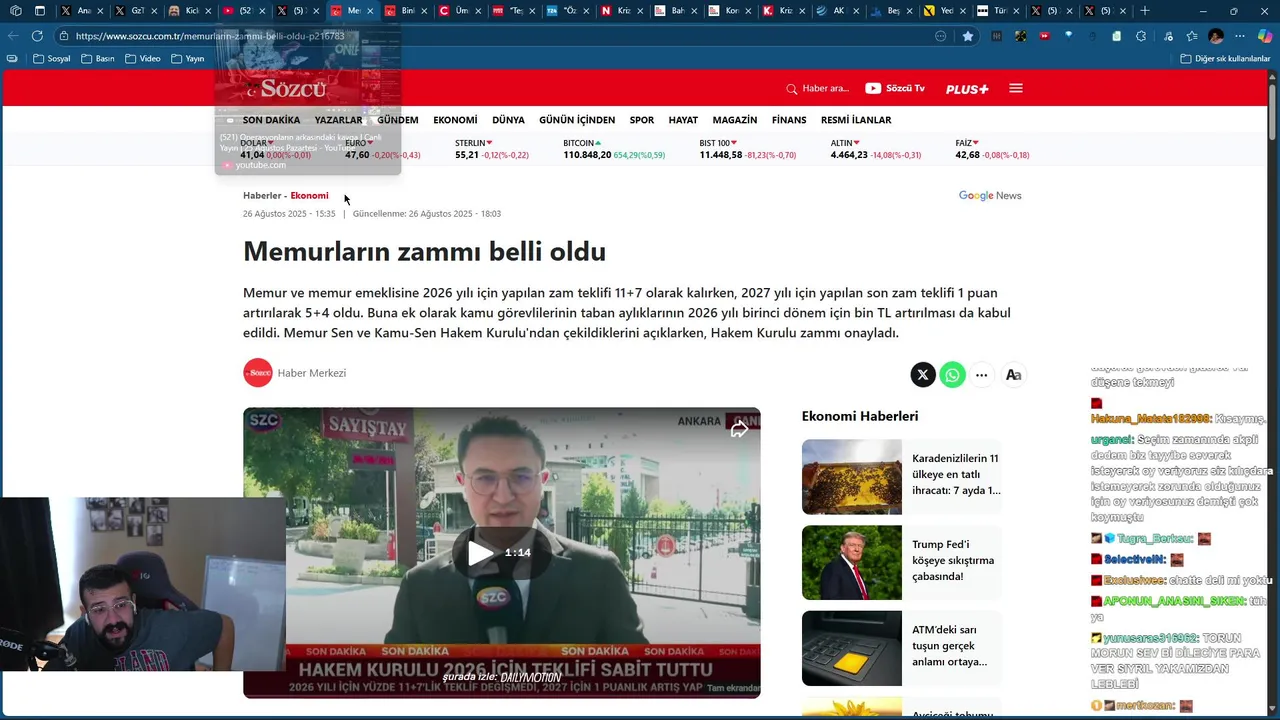Open the HAYAT menu section
This screenshot has width=1280, height=720.
[683, 120]
